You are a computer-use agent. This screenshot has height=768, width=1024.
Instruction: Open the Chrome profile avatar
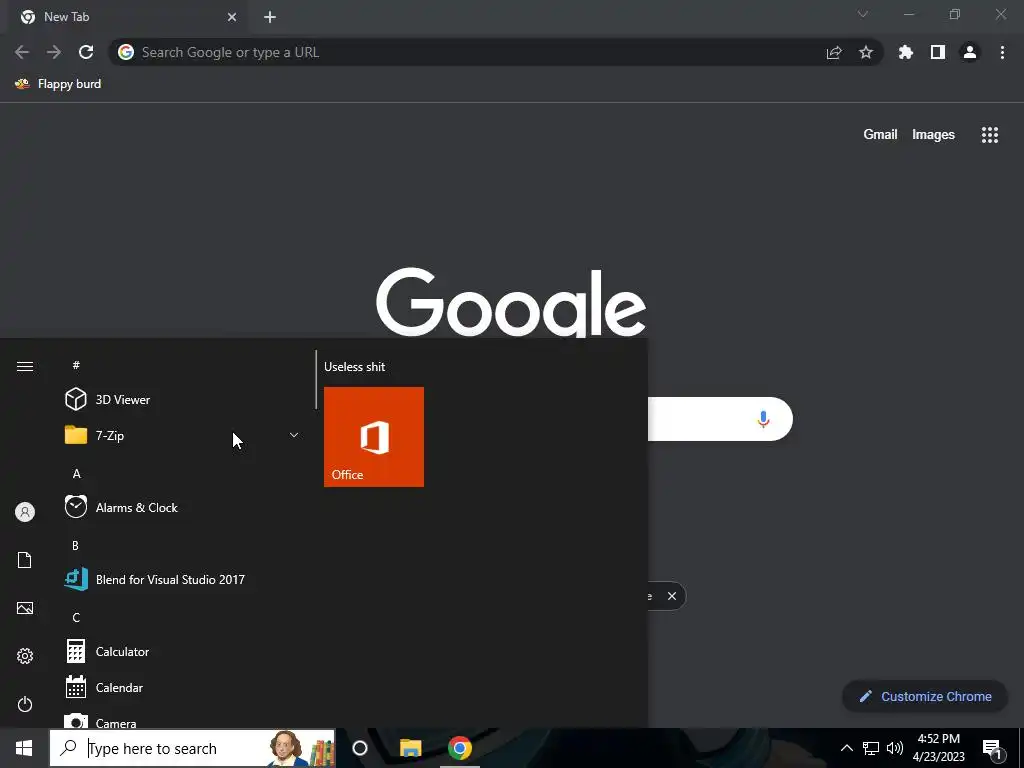pos(970,52)
